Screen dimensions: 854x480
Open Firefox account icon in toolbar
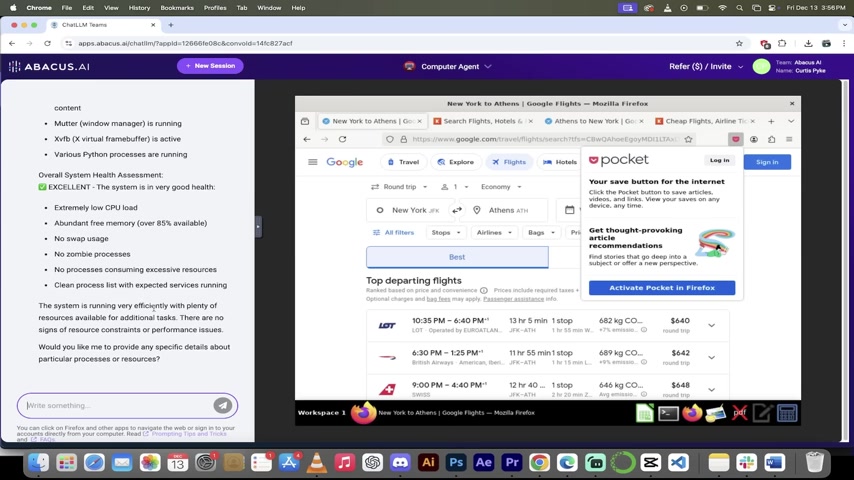(x=754, y=139)
